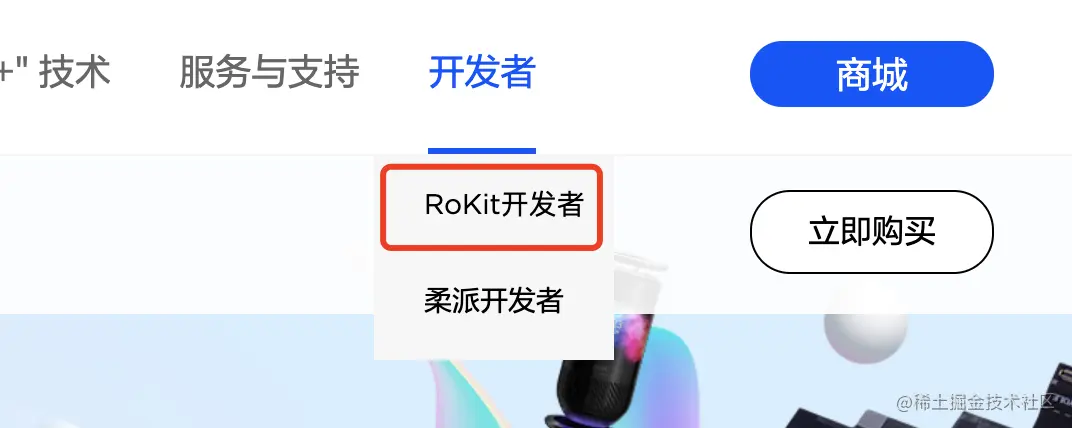Click the blue 商城 button

(872, 74)
